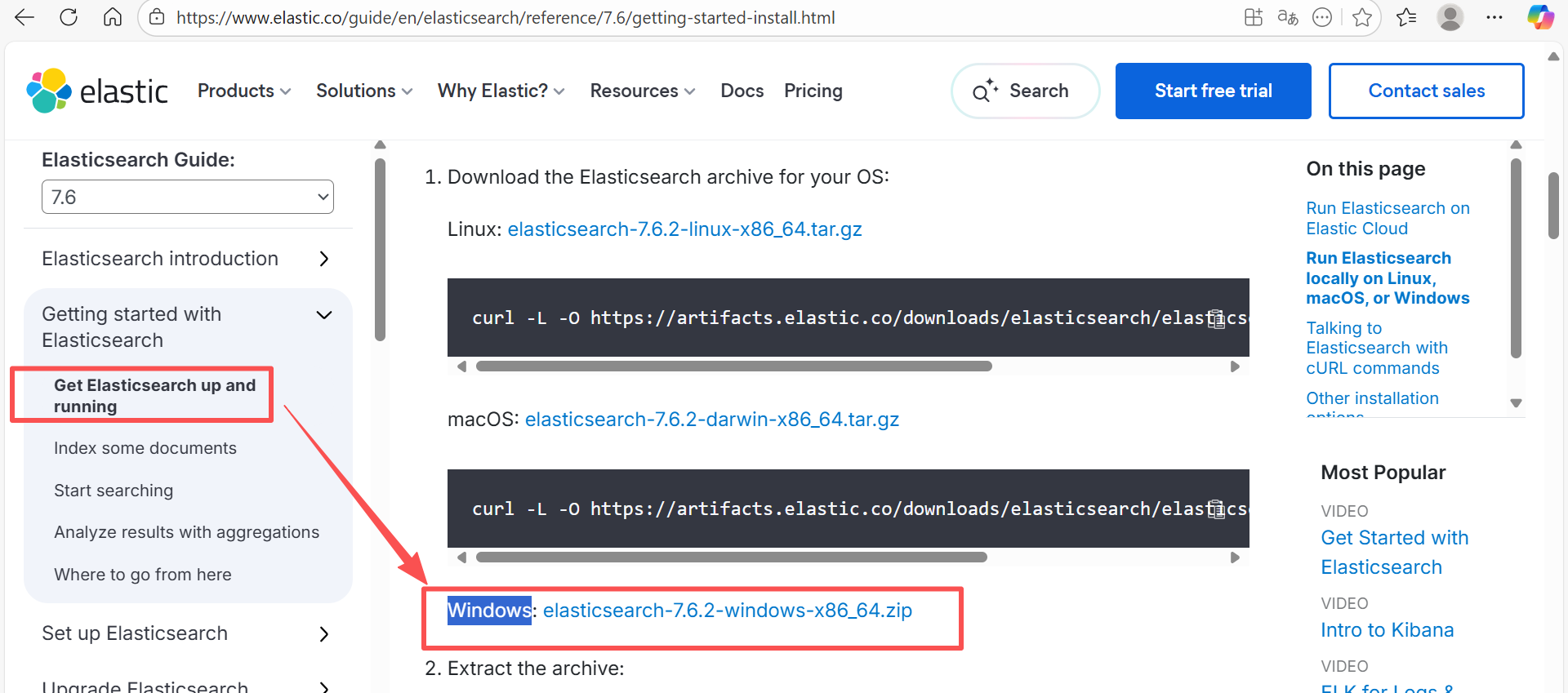1568x693 pixels.
Task: Jump to Other installation options
Action: 1372,403
